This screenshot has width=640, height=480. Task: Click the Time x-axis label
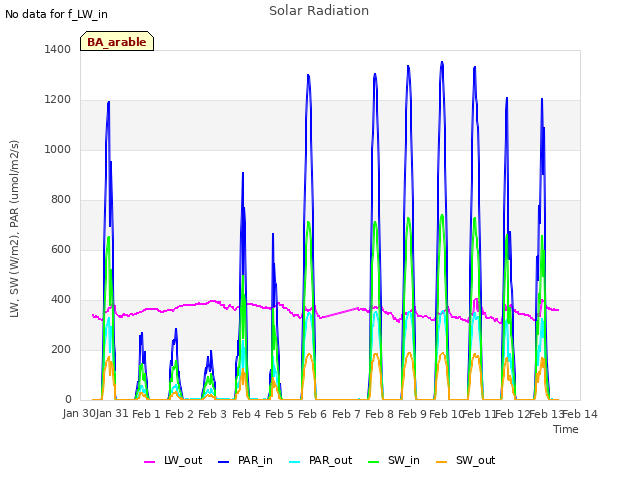pyautogui.click(x=565, y=429)
